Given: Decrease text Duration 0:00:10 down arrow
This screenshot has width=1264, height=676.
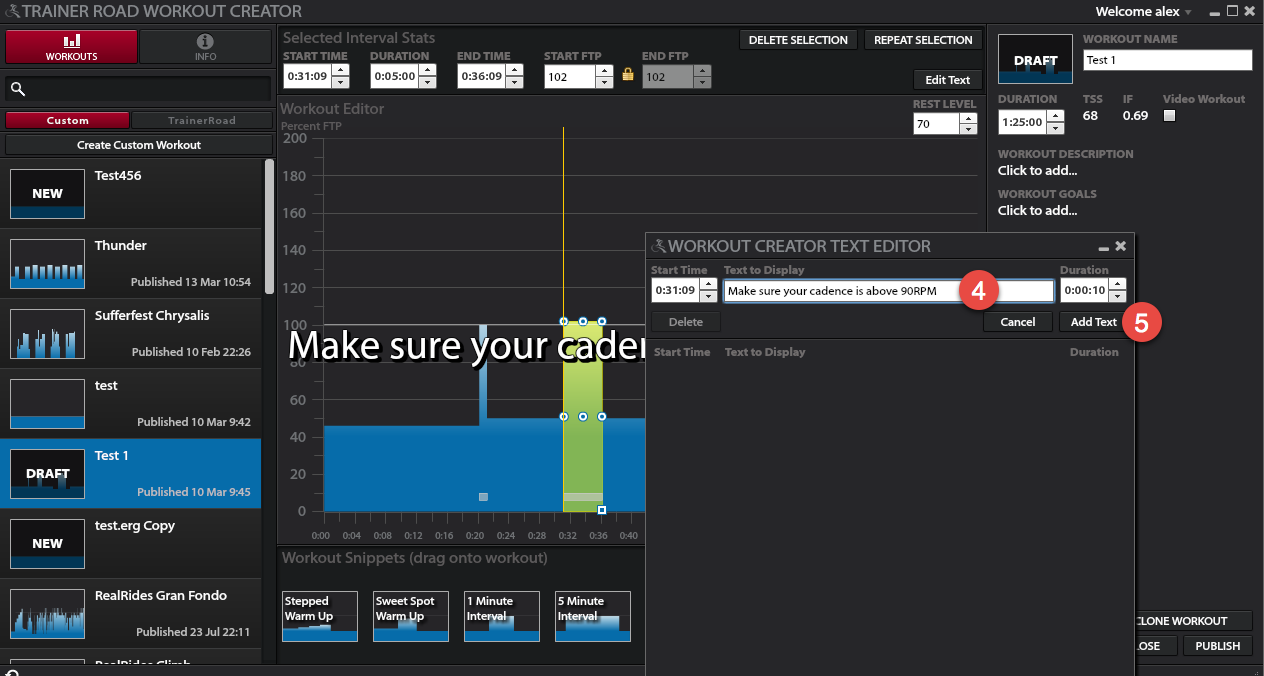Looking at the screenshot, I should pyautogui.click(x=1118, y=296).
